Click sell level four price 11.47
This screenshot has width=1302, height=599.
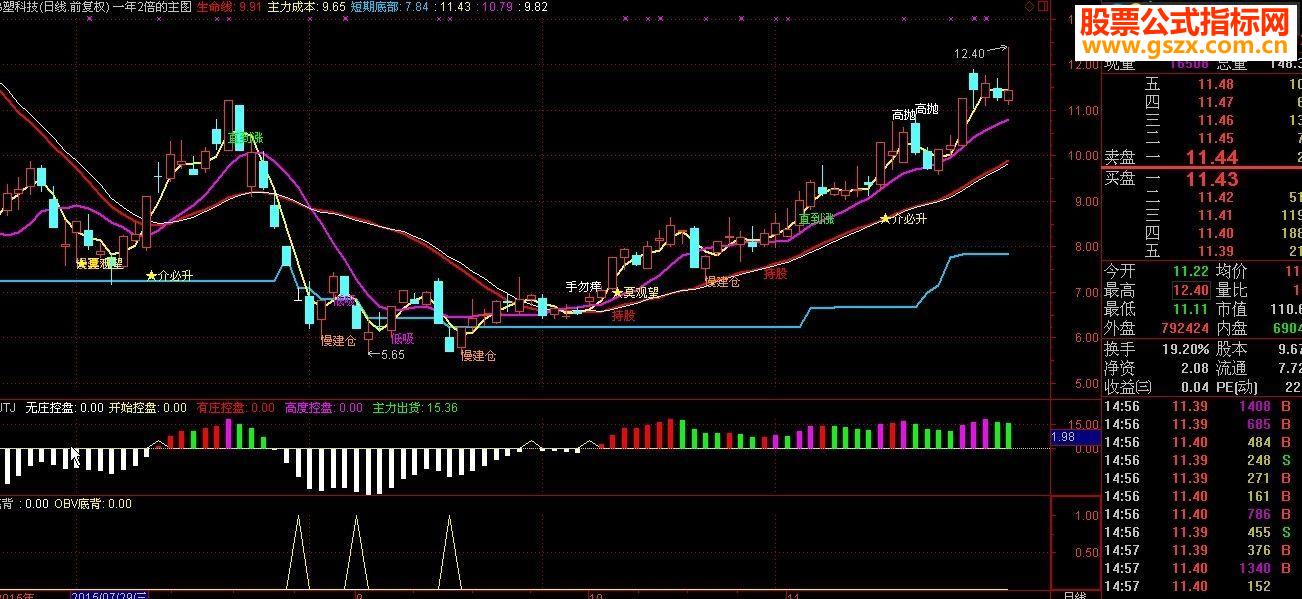tap(1216, 103)
